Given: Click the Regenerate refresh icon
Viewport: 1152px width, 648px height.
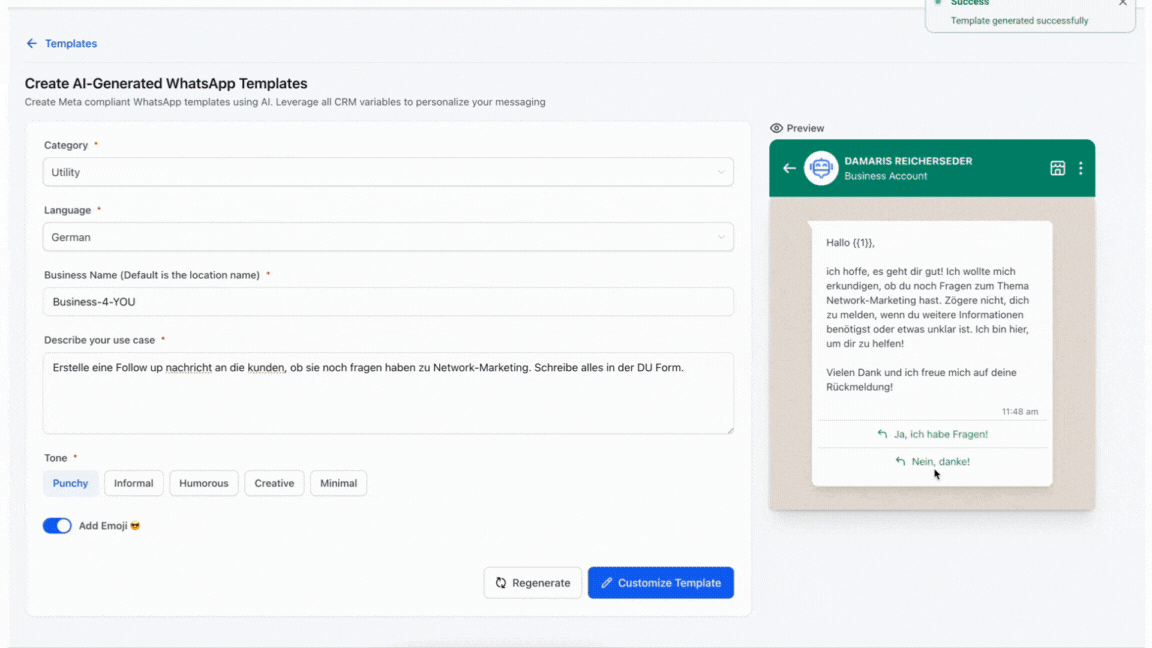Looking at the screenshot, I should tap(501, 582).
